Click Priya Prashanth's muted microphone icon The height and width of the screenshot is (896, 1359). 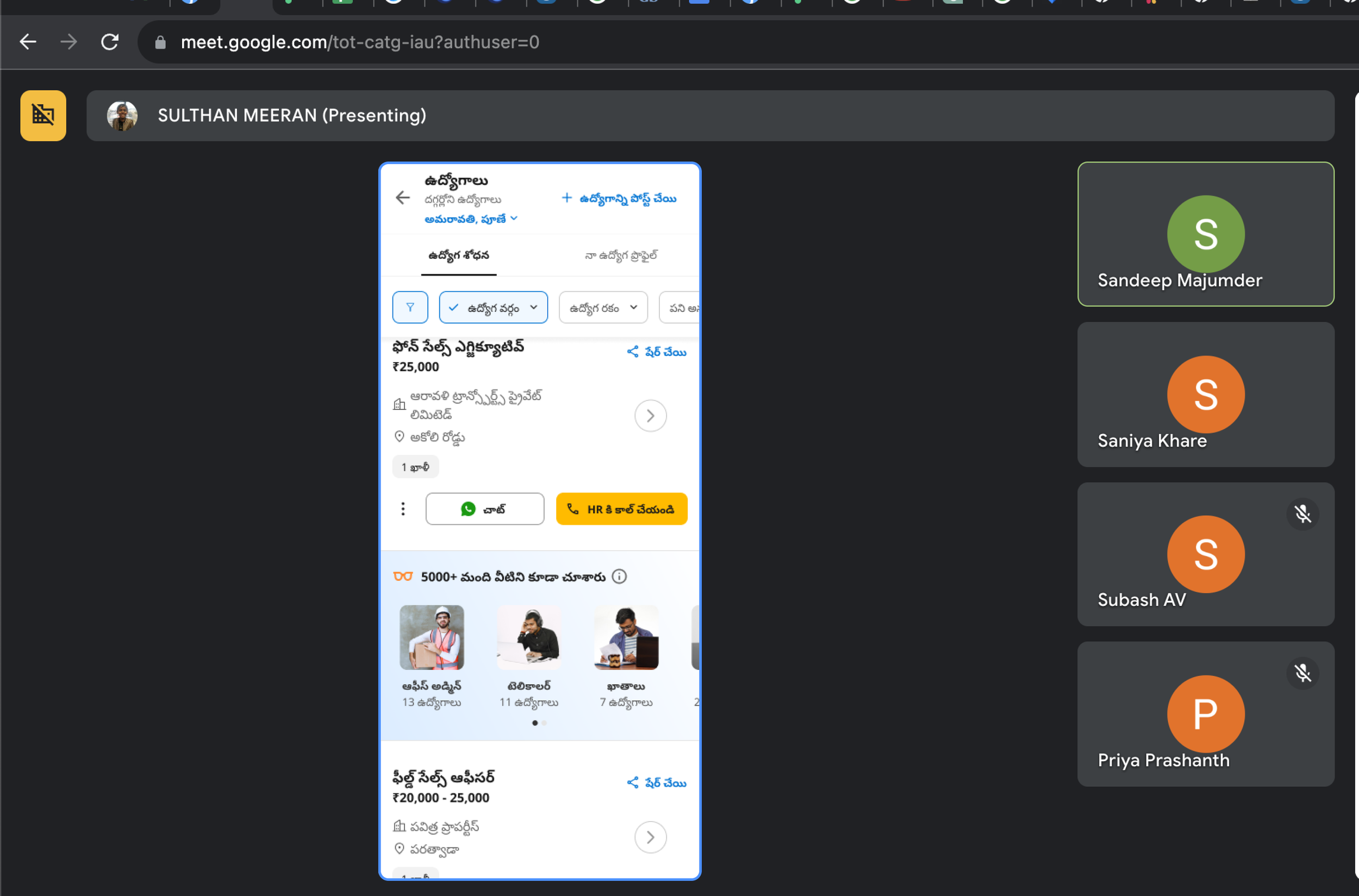[x=1302, y=673]
